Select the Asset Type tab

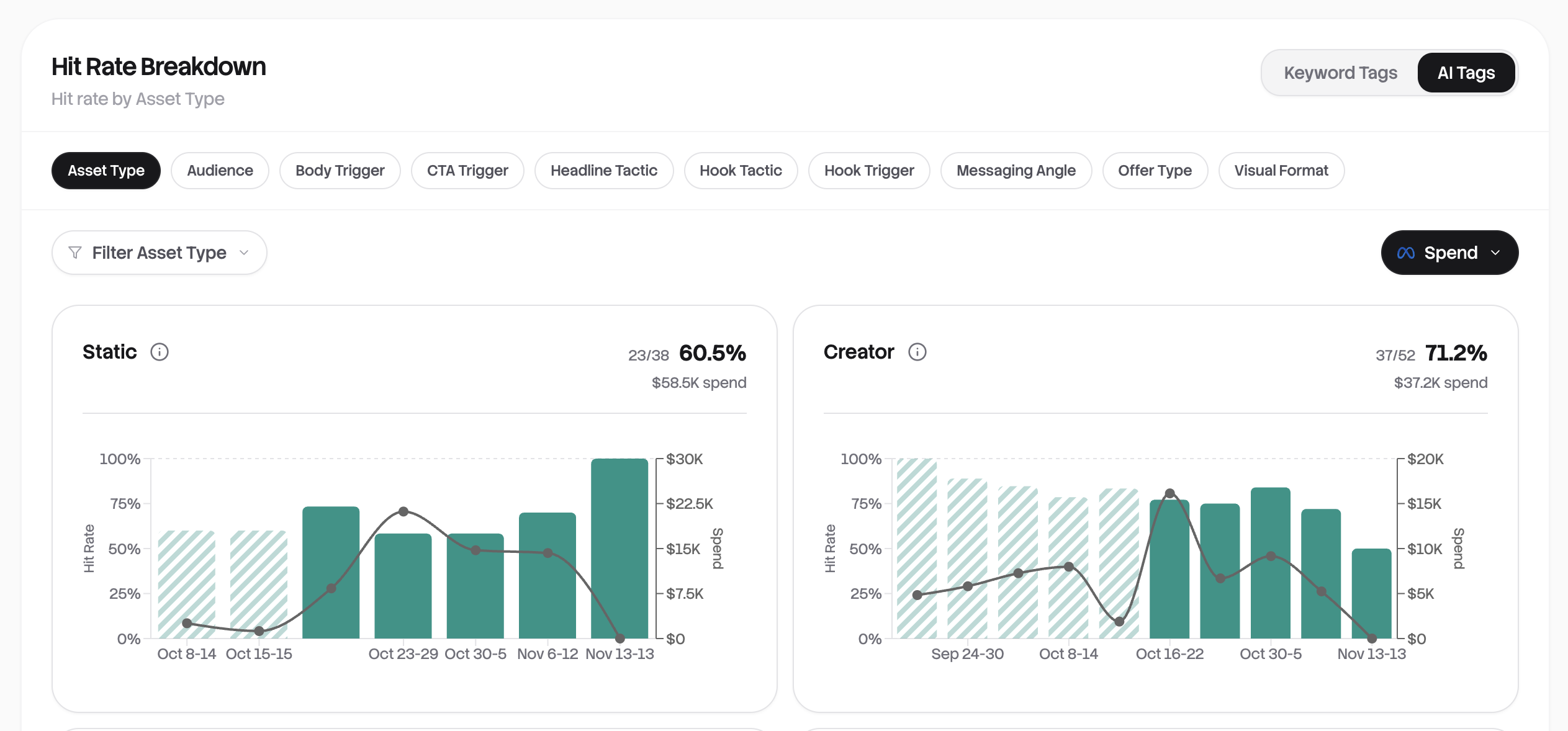point(106,170)
